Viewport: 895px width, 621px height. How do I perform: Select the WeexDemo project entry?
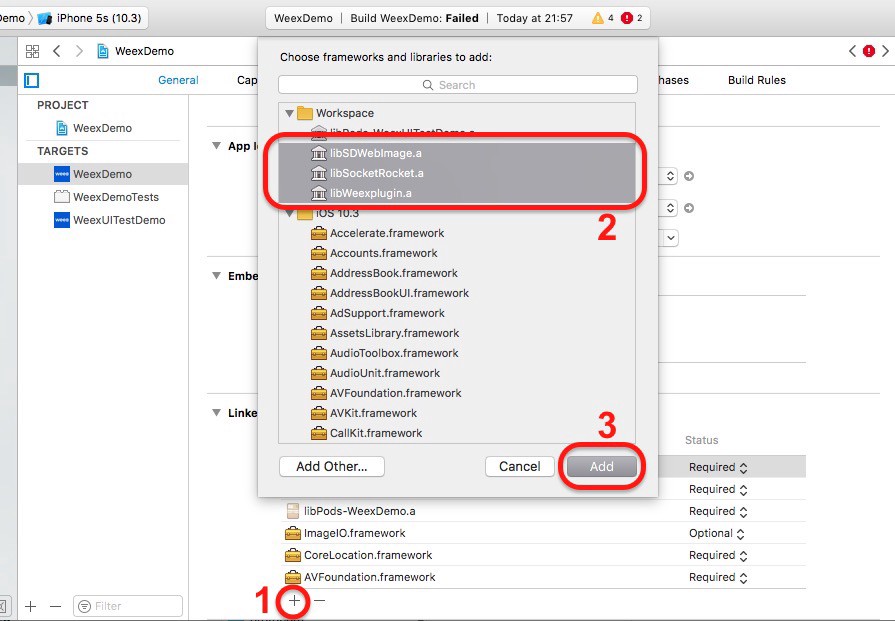click(x=102, y=128)
